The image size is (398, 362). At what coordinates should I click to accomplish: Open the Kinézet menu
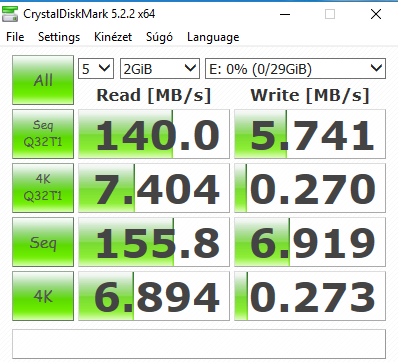click(x=113, y=37)
